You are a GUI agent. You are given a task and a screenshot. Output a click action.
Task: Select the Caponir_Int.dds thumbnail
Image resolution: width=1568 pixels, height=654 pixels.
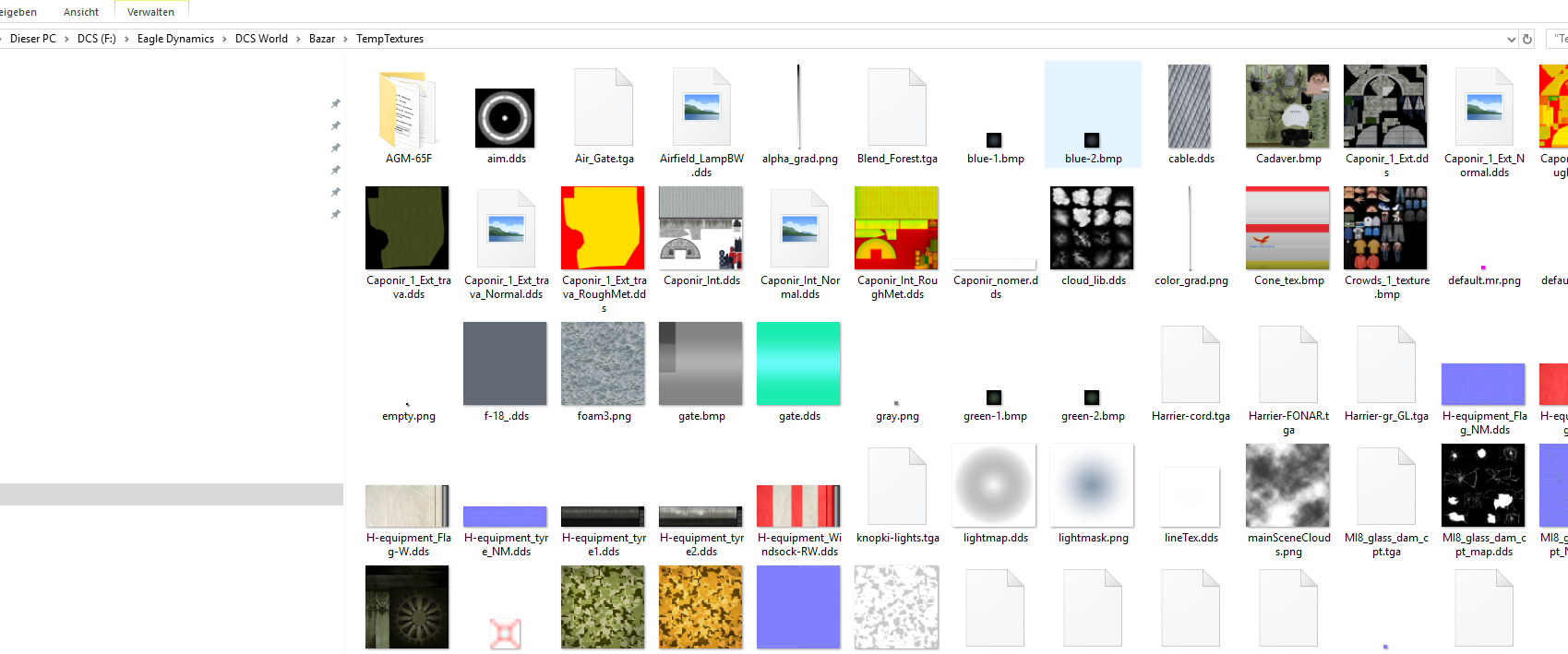click(700, 228)
